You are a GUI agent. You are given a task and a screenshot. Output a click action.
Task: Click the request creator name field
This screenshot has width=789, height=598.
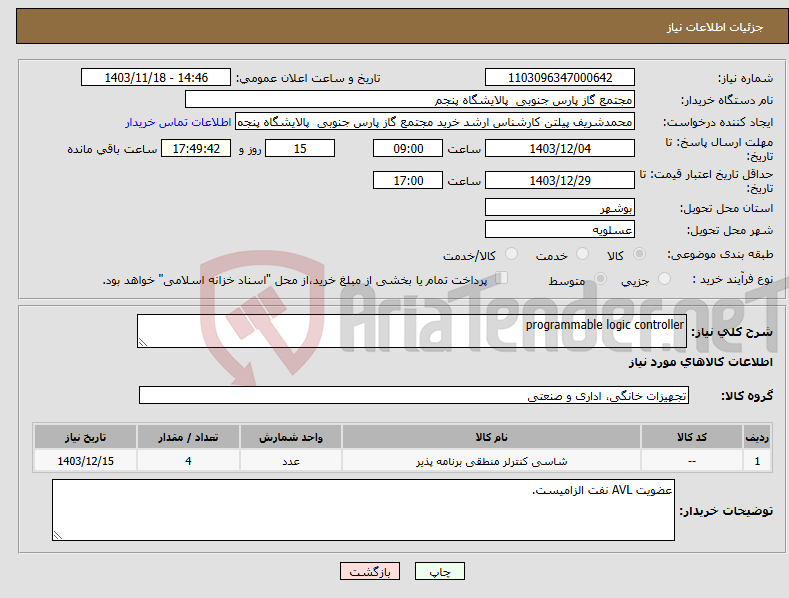click(435, 122)
